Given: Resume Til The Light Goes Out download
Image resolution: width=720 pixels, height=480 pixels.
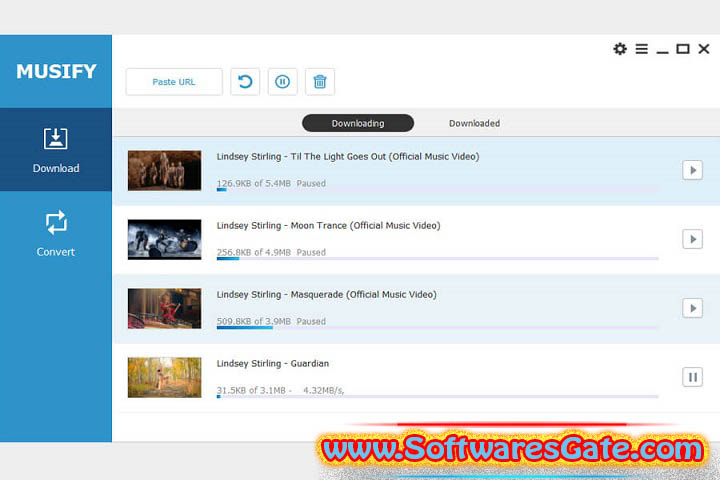Looking at the screenshot, I should [692, 170].
